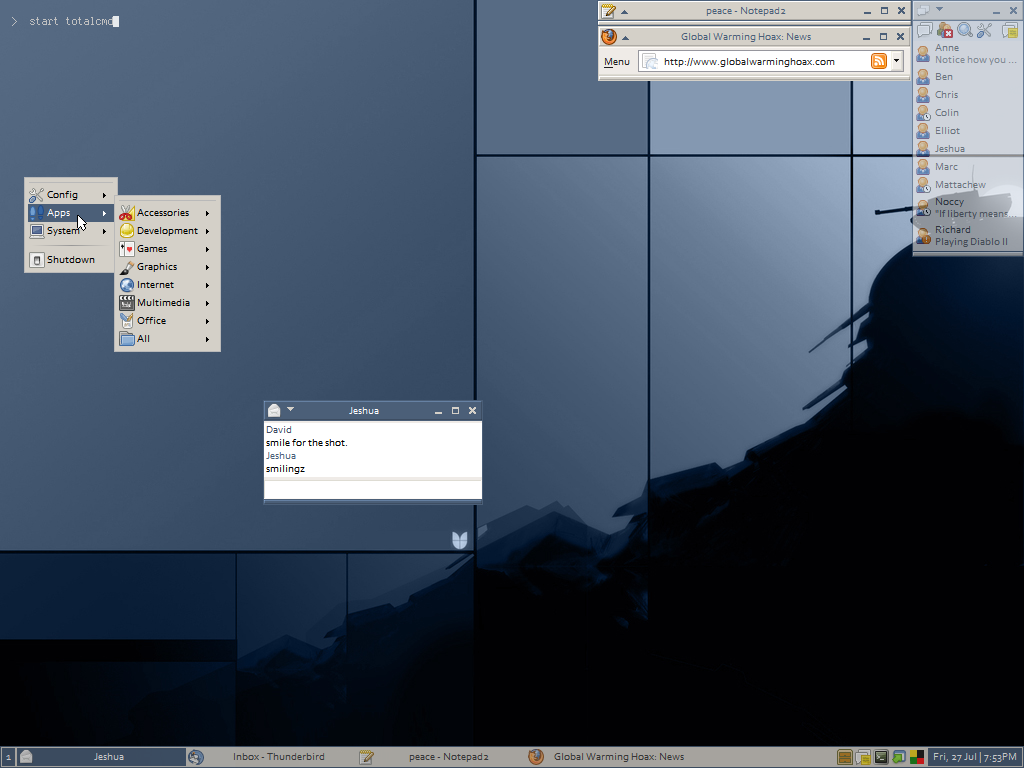The width and height of the screenshot is (1024, 768).
Task: Click the chat bubbles icon in contact list toolbar
Action: 925,30
